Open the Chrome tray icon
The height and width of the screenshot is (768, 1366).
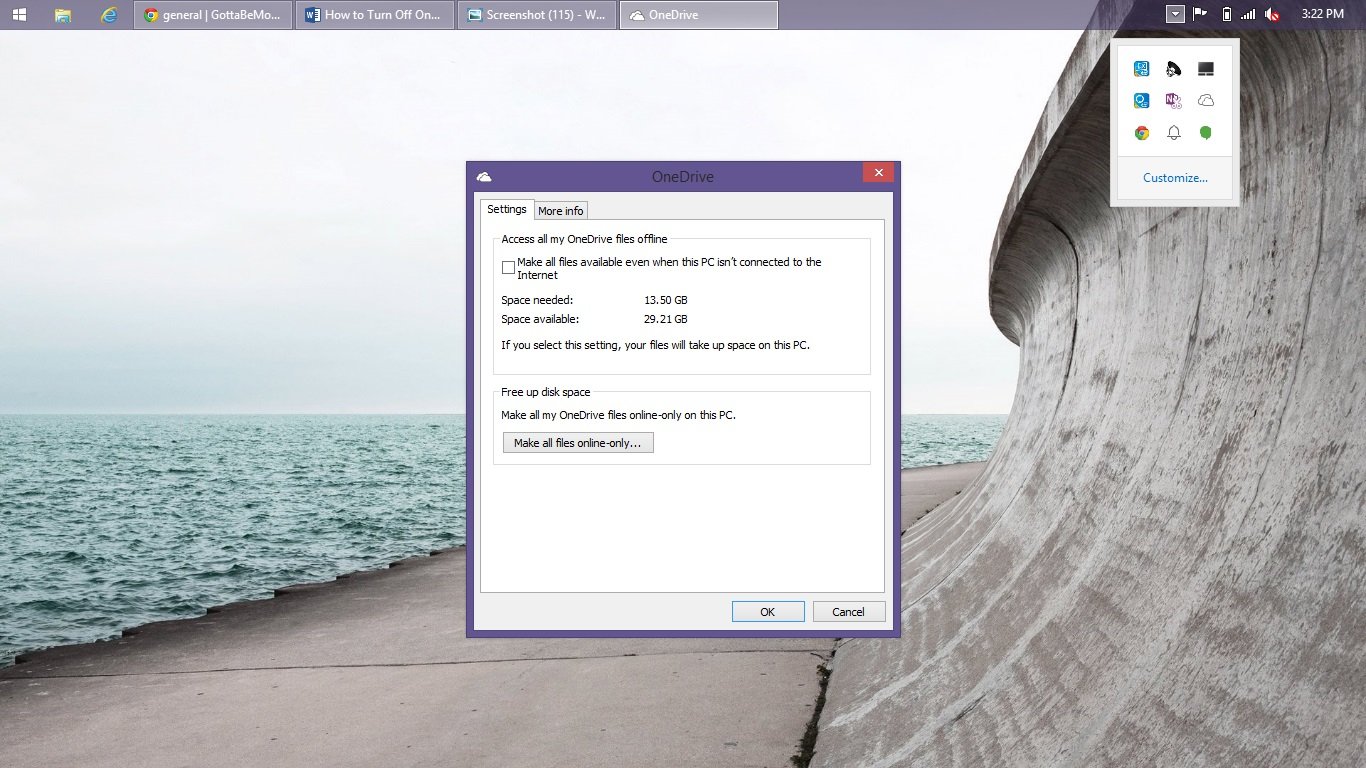1142,133
